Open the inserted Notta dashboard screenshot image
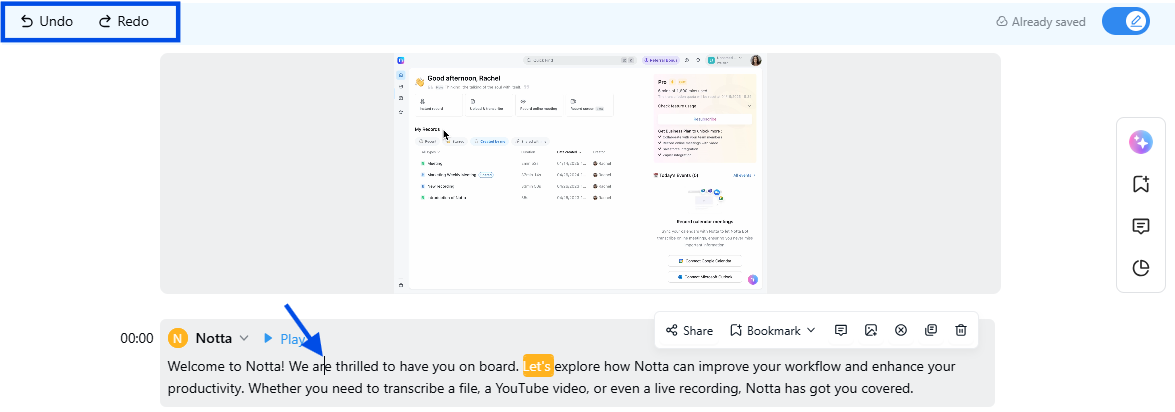The image size is (1175, 412). tap(579, 173)
